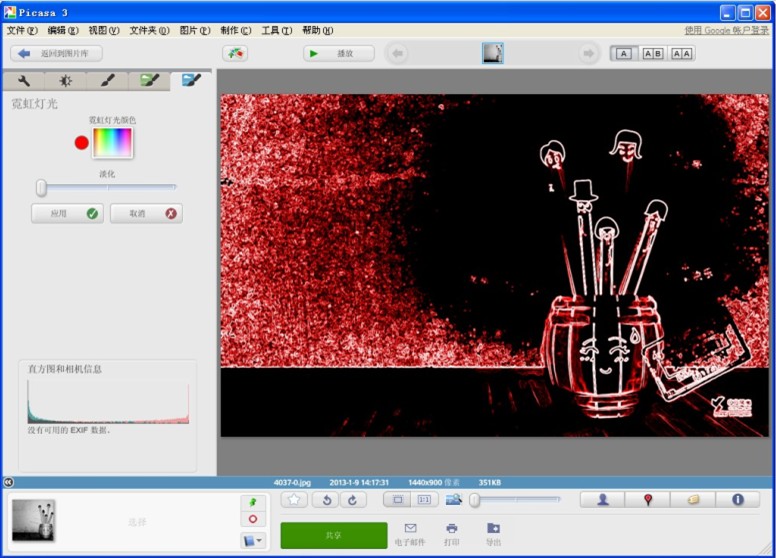Open the people panel icon
This screenshot has width=776, height=558.
tap(603, 499)
